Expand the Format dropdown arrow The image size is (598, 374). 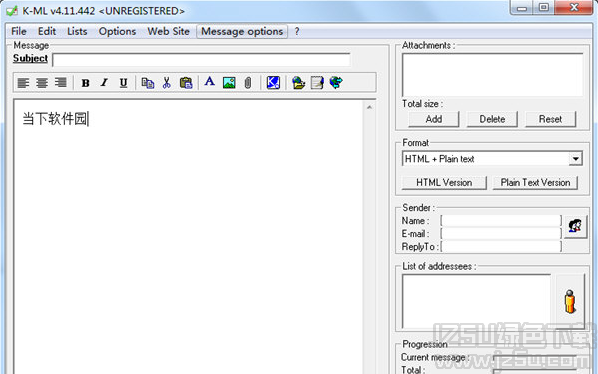click(x=575, y=159)
